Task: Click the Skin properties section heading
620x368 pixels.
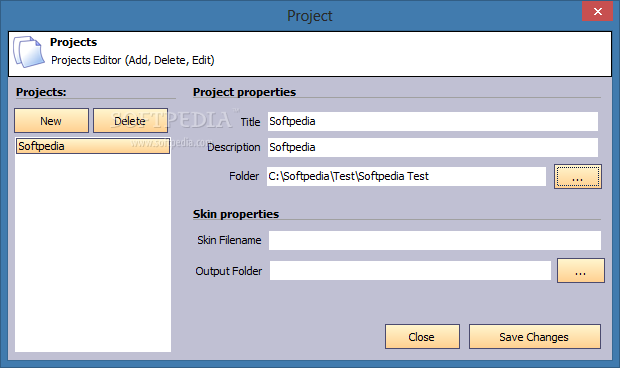Action: coord(236,214)
